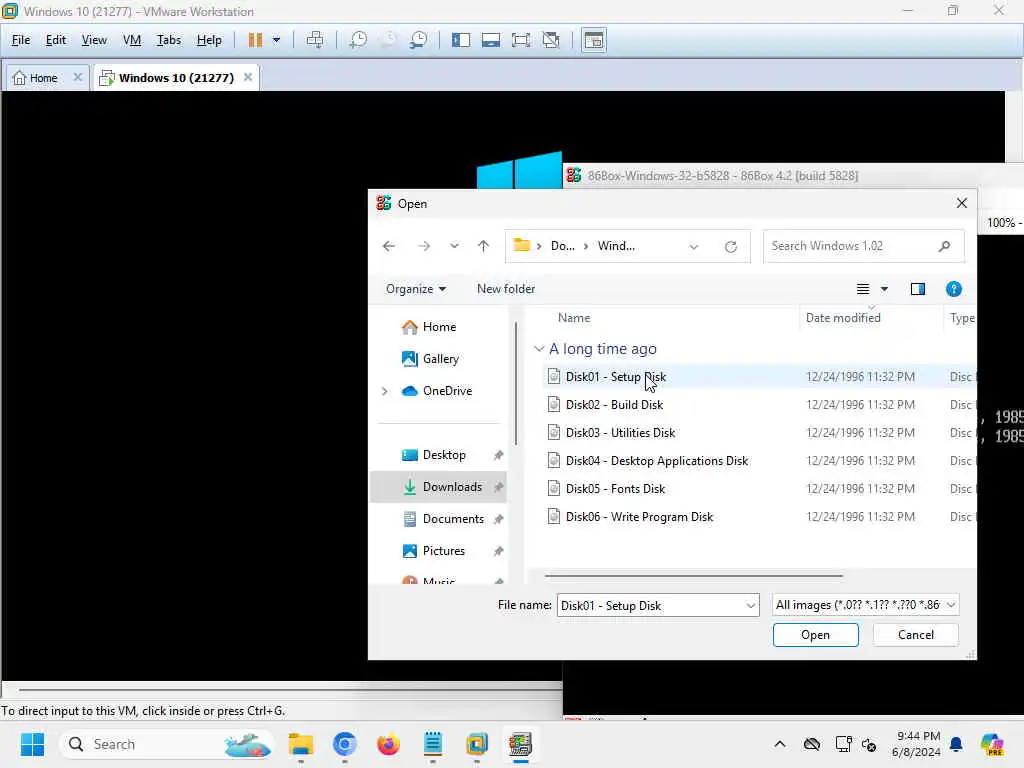Open the VMware File menu
Viewport: 1024px width, 768px height.
pos(21,40)
